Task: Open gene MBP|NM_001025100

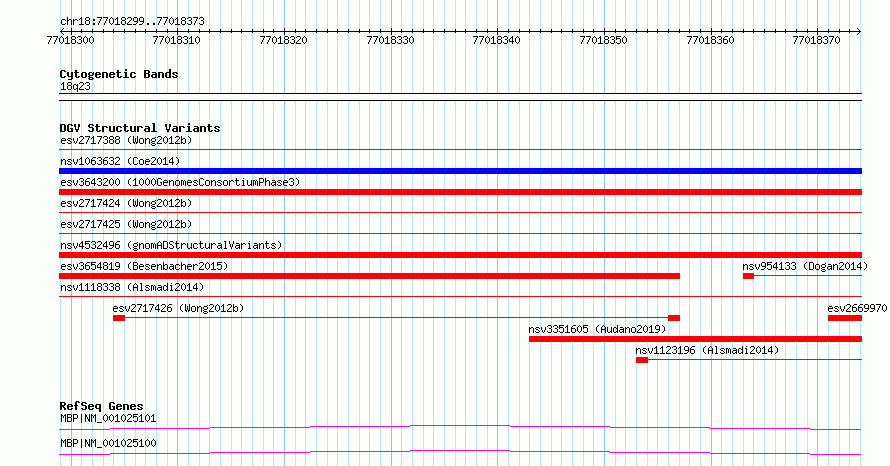Action: pyautogui.click(x=108, y=443)
